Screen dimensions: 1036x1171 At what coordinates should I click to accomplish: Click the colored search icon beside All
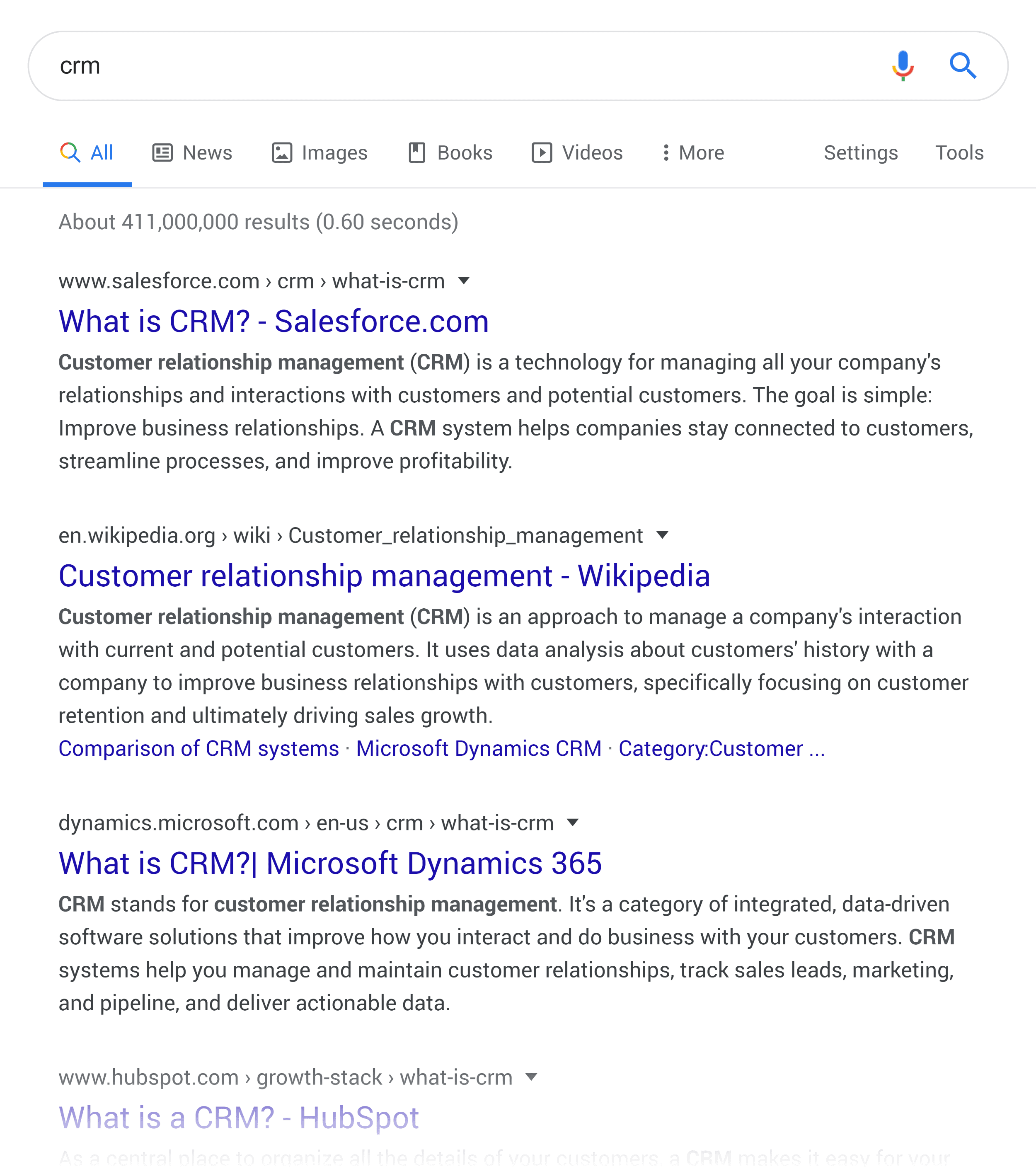pyautogui.click(x=70, y=152)
